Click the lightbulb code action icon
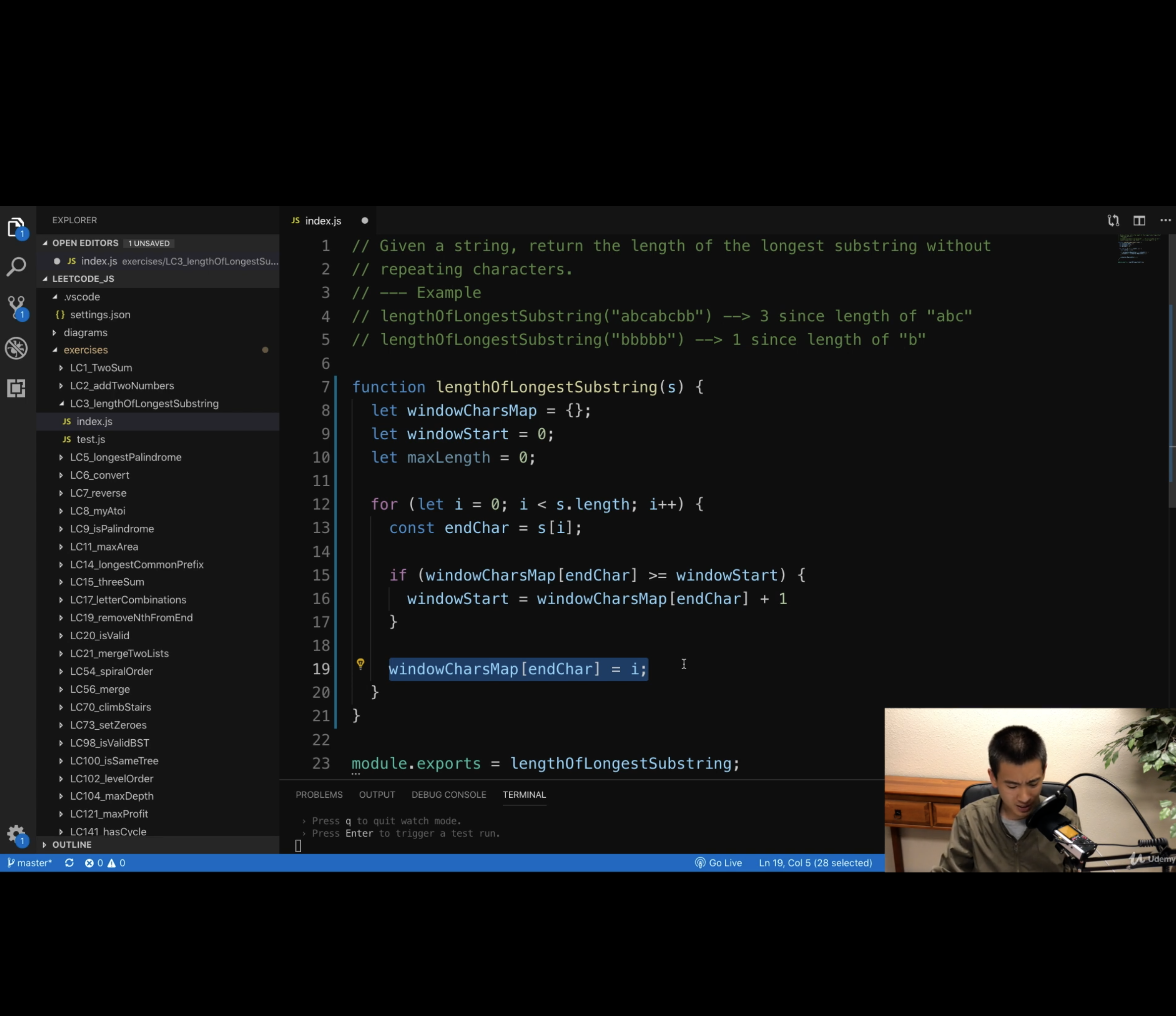The height and width of the screenshot is (1016, 1176). tap(361, 664)
